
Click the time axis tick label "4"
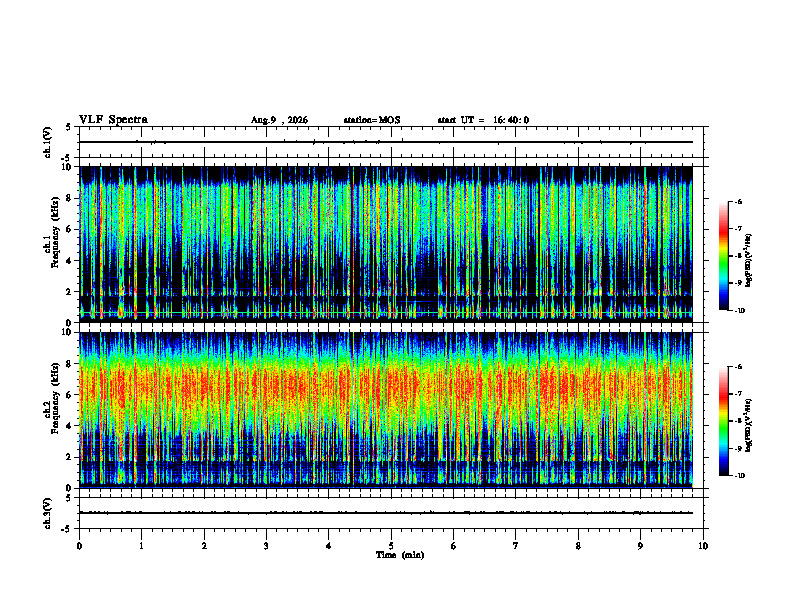tap(329, 546)
